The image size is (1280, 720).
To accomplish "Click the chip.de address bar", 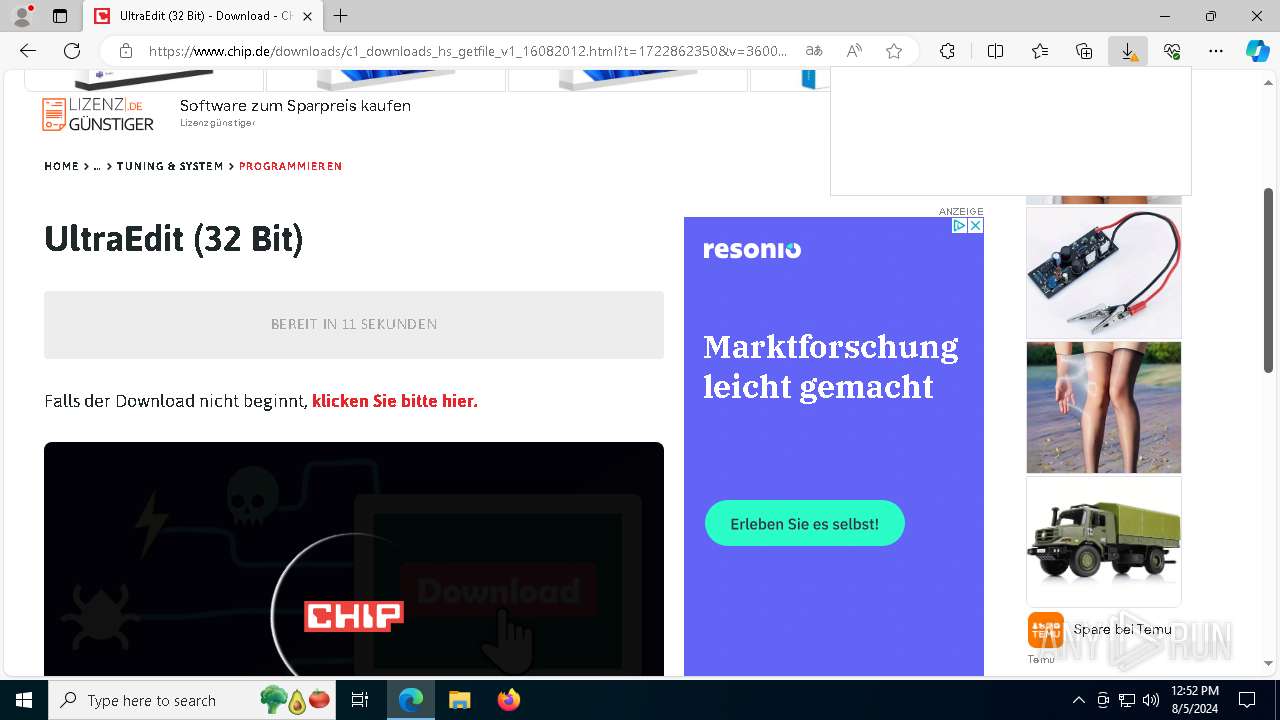I will coord(468,51).
